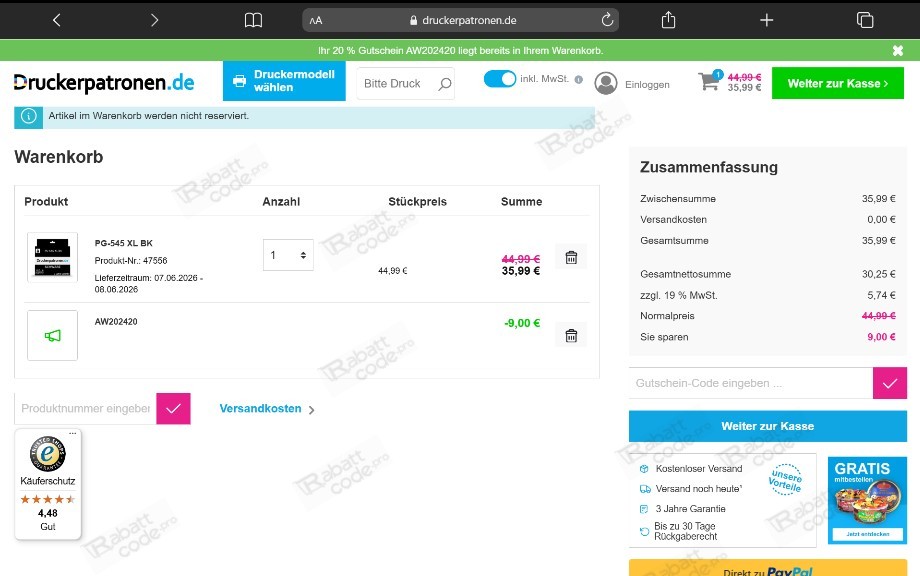Image resolution: width=920 pixels, height=576 pixels.
Task: Show all open tabs overview icon
Action: [x=865, y=20]
